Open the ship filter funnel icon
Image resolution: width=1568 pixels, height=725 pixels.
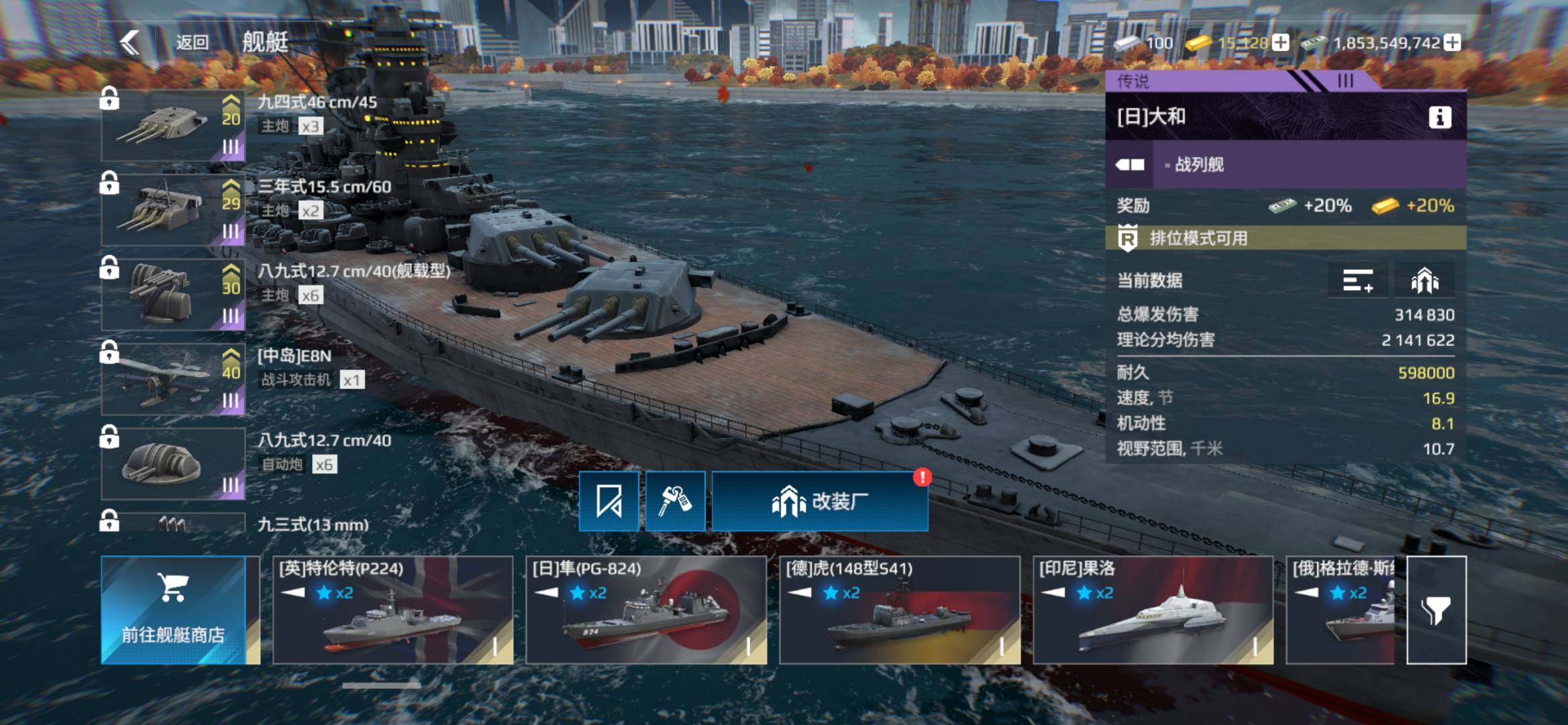click(1436, 610)
